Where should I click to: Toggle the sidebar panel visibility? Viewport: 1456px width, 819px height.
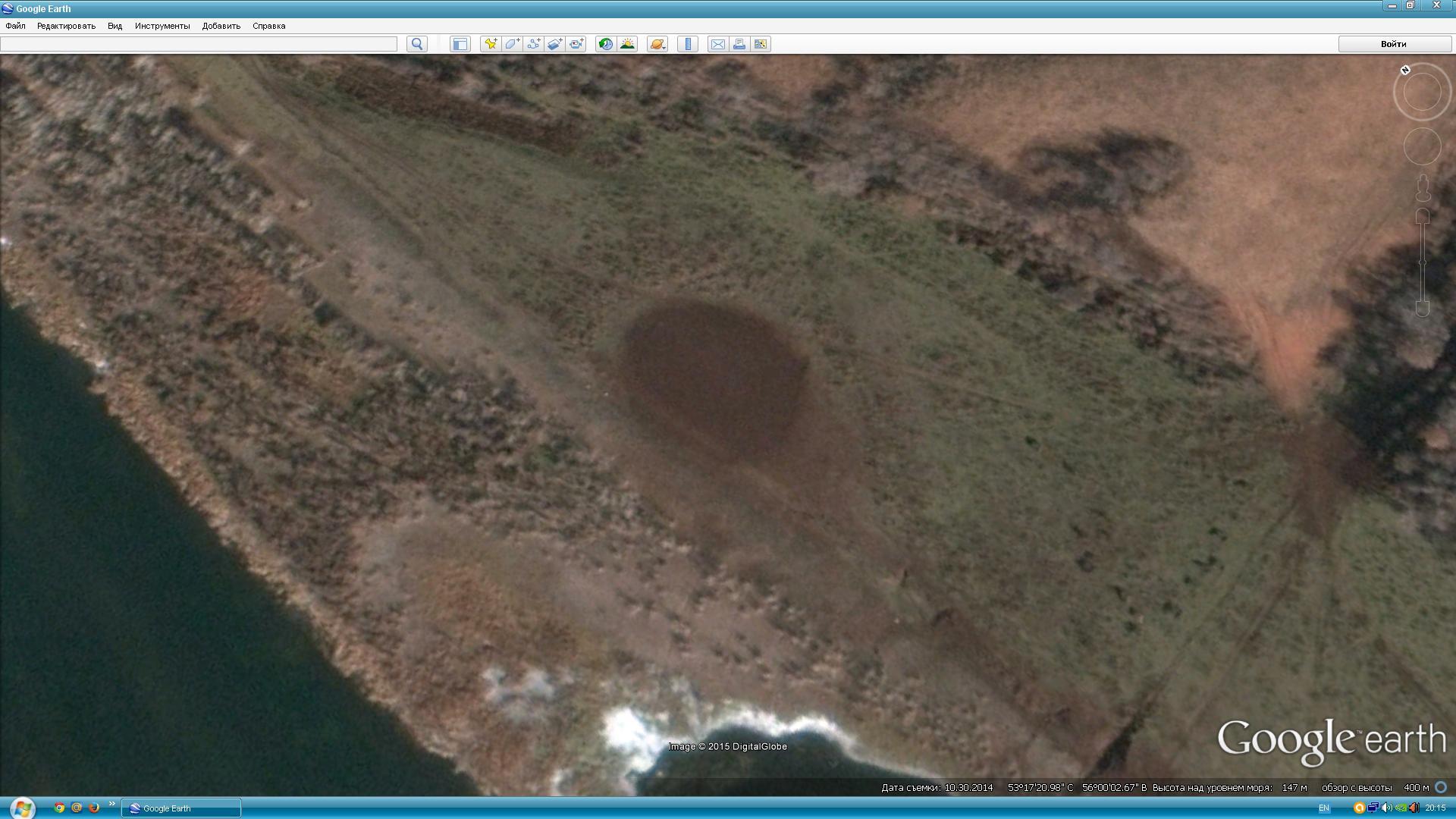460,44
